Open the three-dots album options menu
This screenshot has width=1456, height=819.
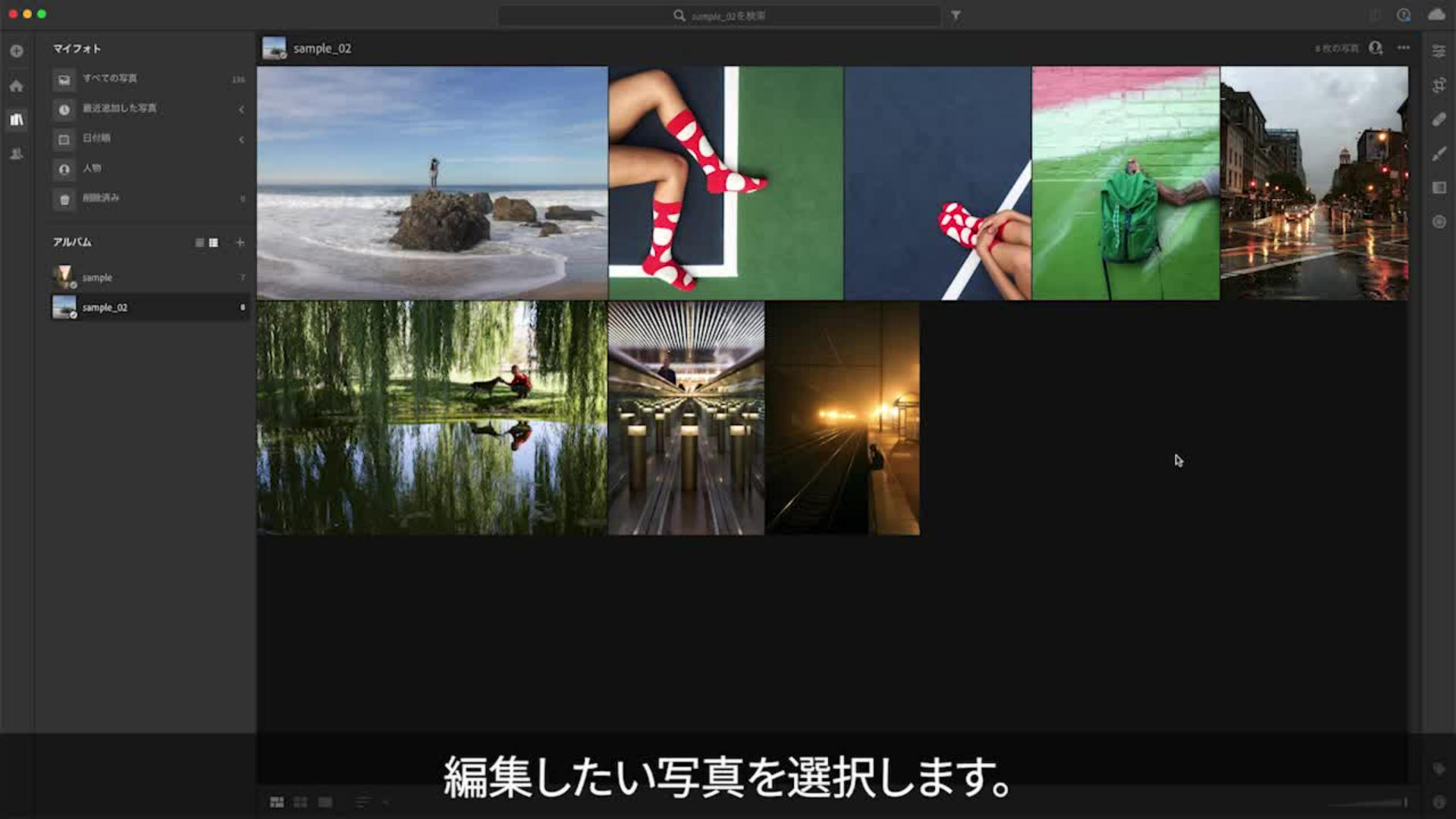(1404, 48)
